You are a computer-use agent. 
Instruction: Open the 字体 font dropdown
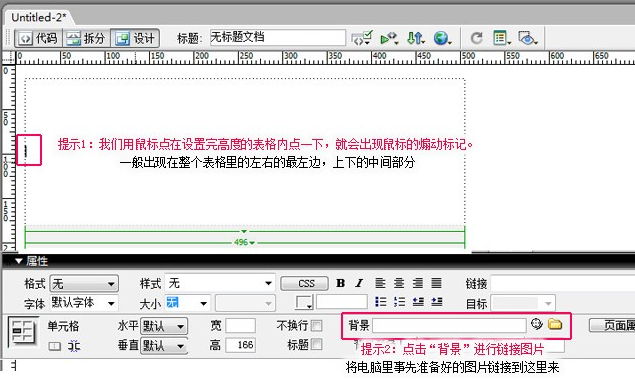pyautogui.click(x=84, y=303)
